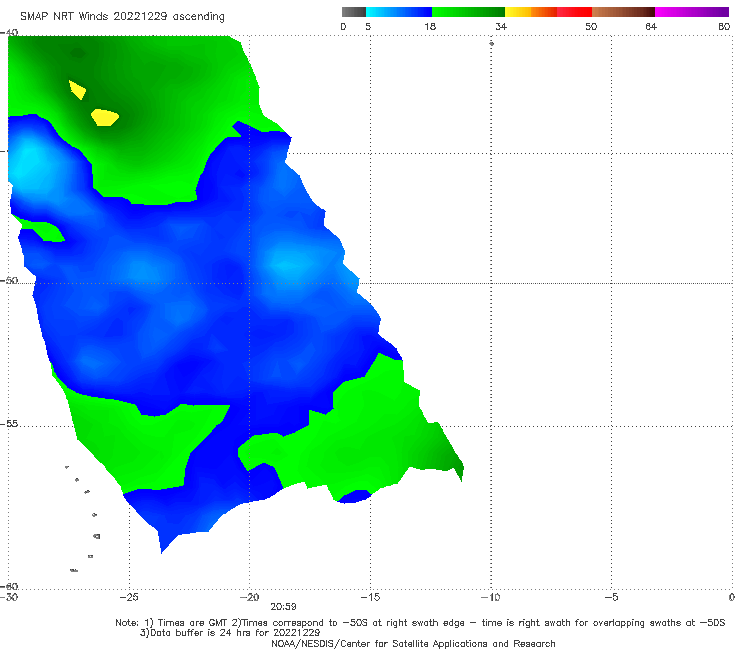Click the x-axis longitude label "-15"
Image resolution: width=740 pixels, height=650 pixels.
(x=370, y=597)
